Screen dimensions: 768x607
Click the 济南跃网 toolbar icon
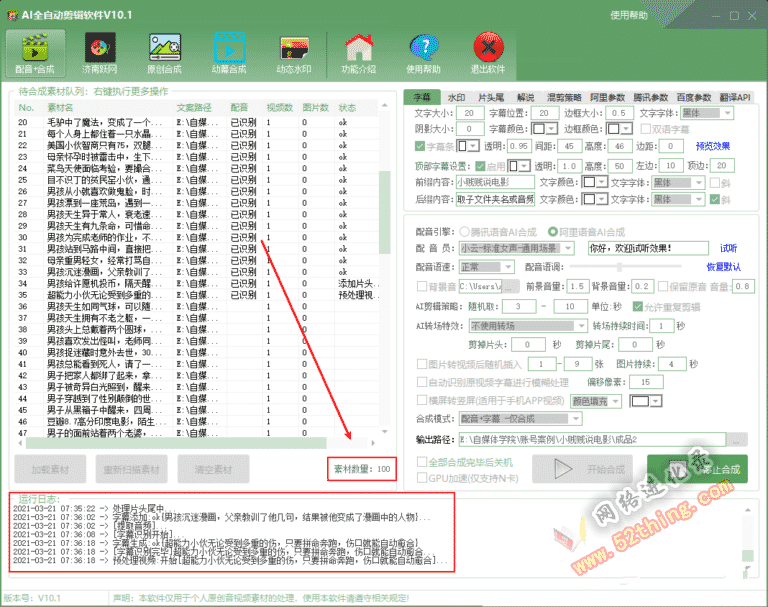coord(99,53)
